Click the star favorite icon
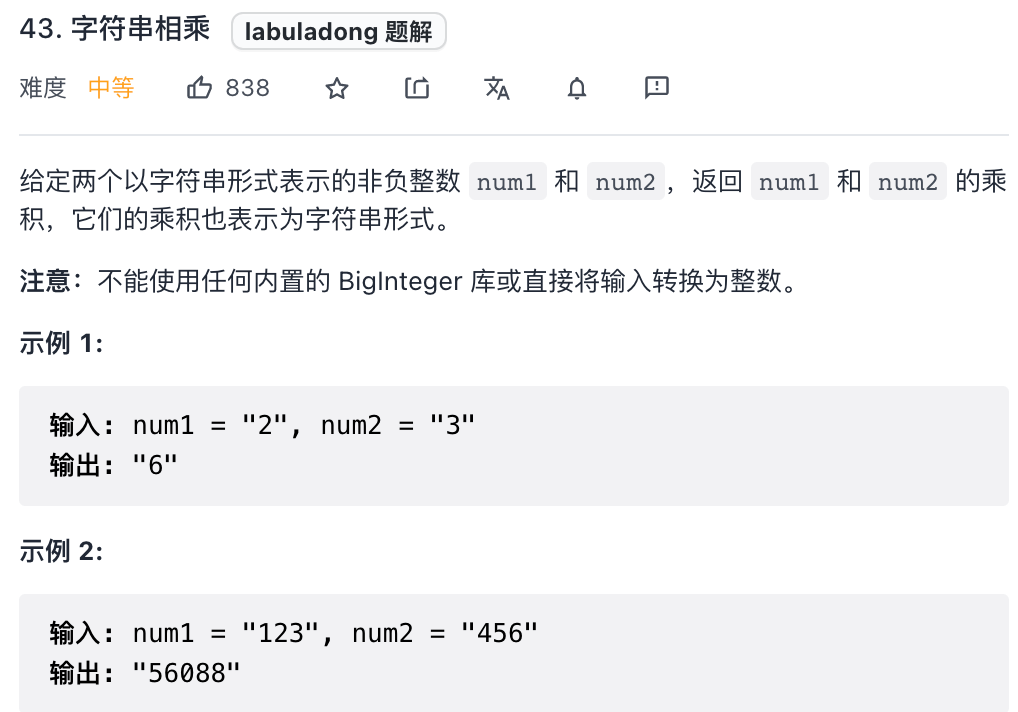The image size is (1018, 712). pos(337,88)
